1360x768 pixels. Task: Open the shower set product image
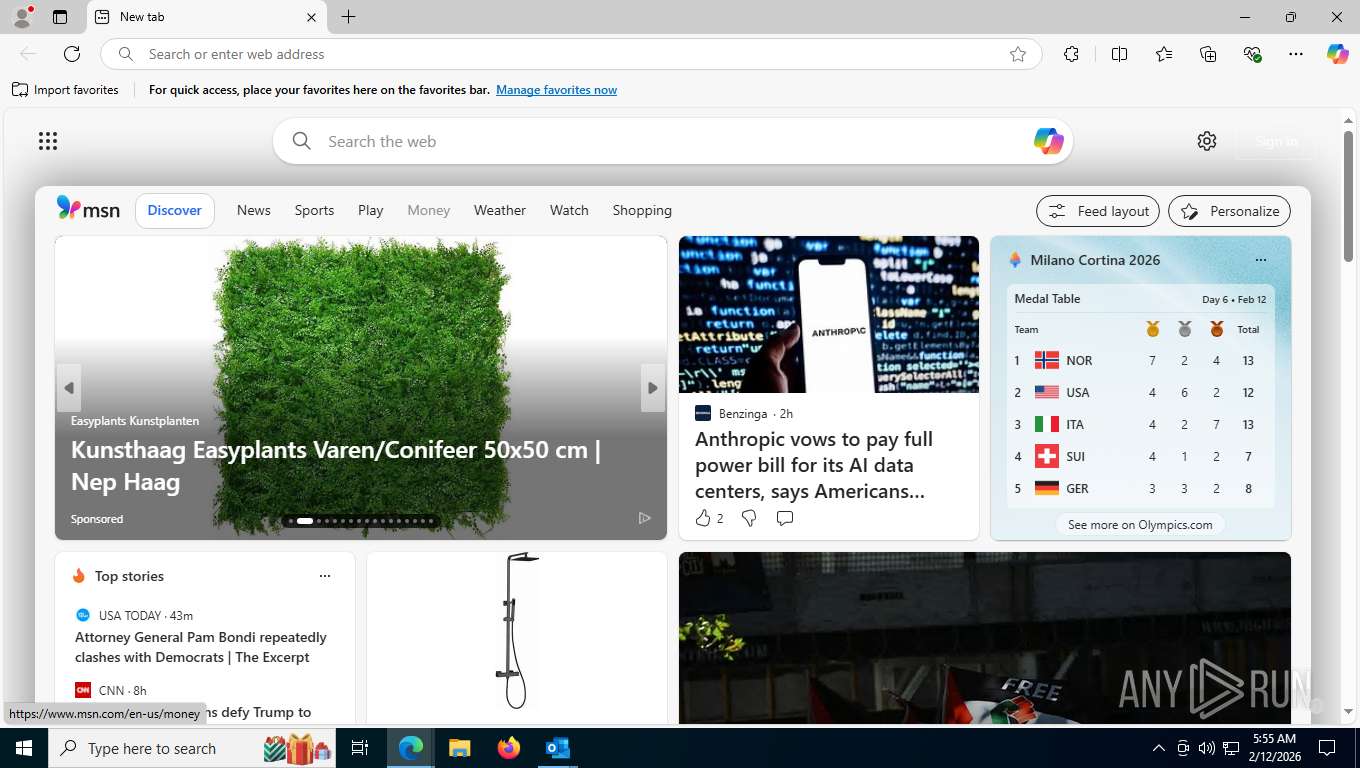pos(516,632)
